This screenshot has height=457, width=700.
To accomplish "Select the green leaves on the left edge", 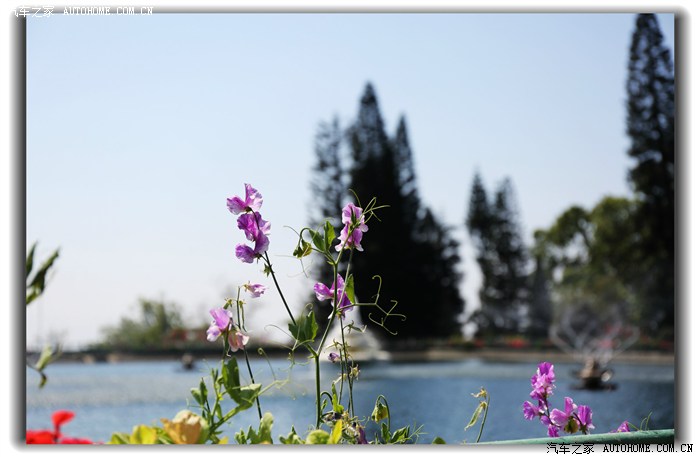I will (x=40, y=275).
